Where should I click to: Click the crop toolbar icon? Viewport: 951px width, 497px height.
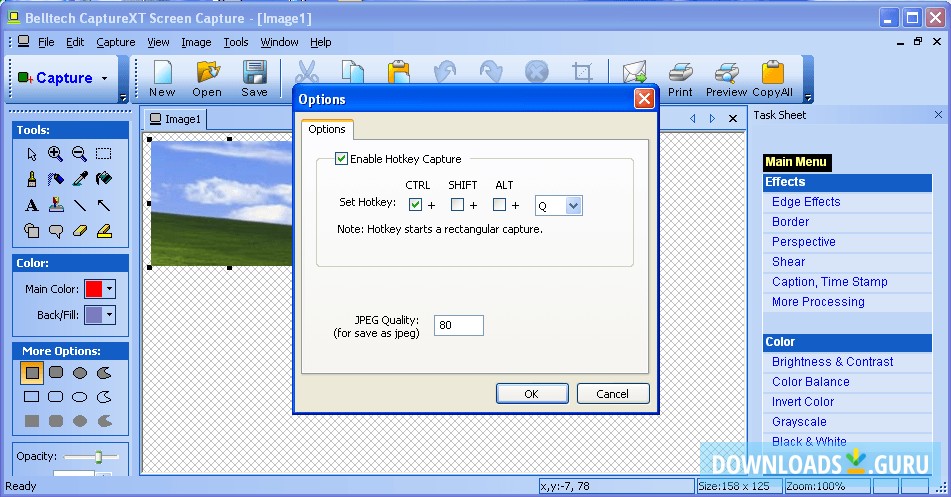coord(582,72)
